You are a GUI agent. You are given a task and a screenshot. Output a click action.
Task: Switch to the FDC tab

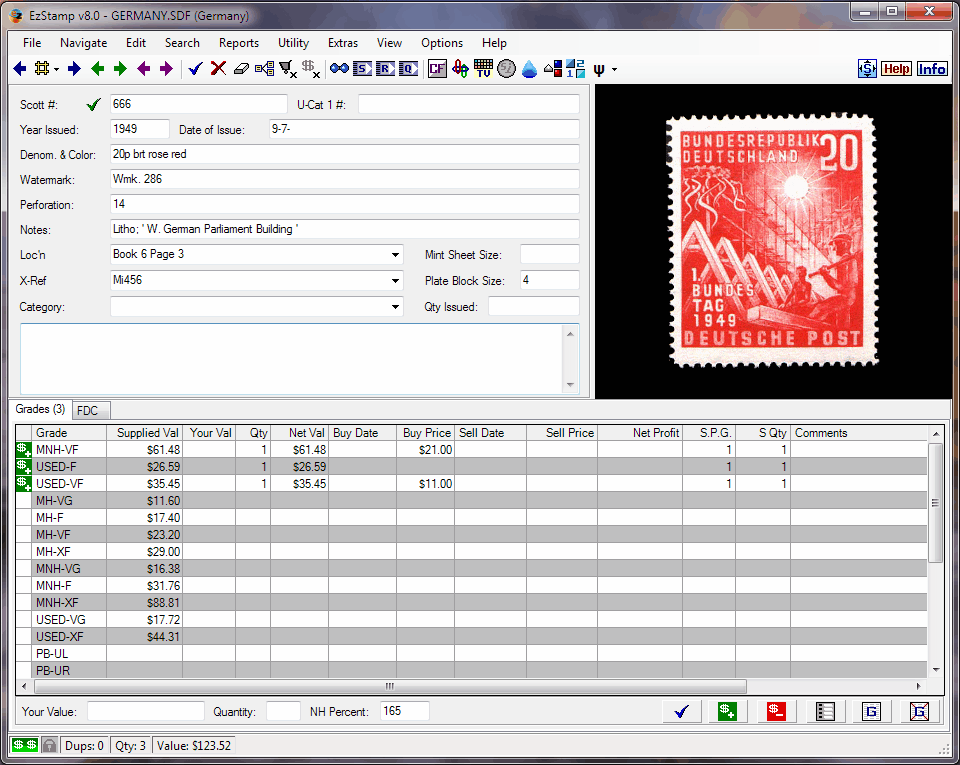coord(90,410)
